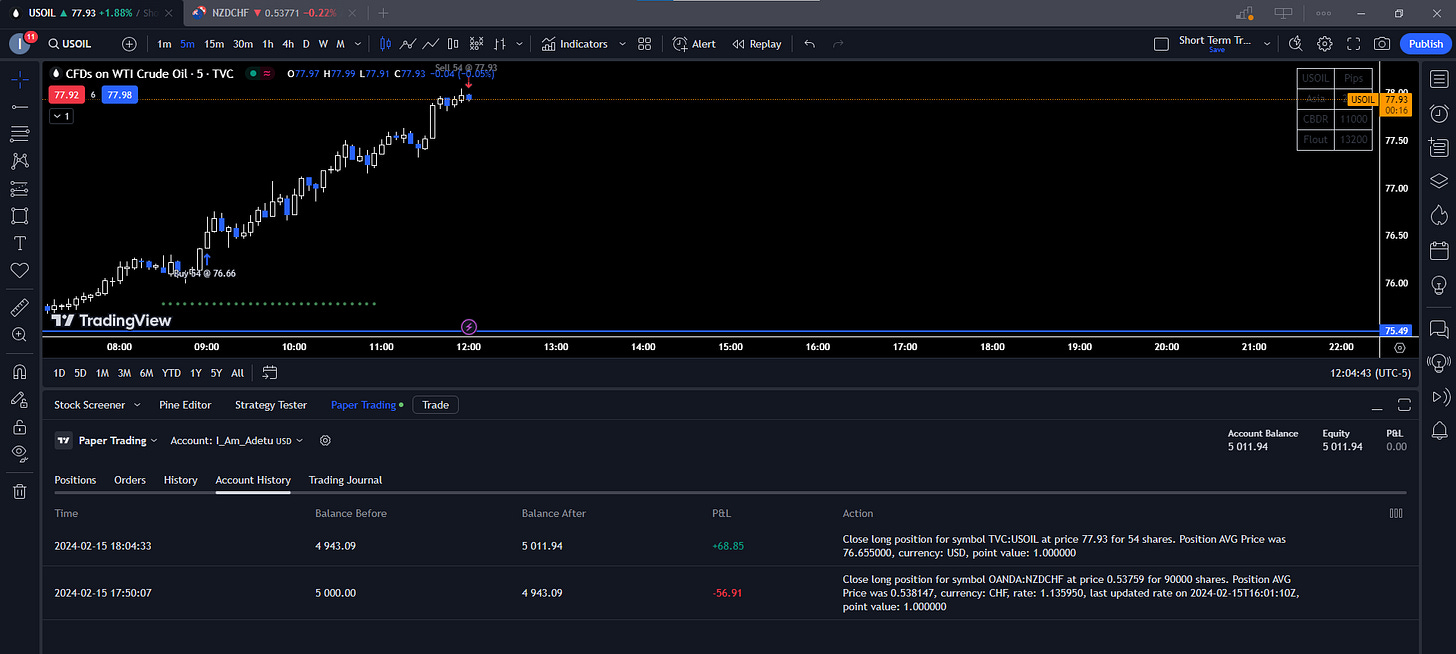Click the add symbol plus icon
The height and width of the screenshot is (654, 1456).
point(130,44)
